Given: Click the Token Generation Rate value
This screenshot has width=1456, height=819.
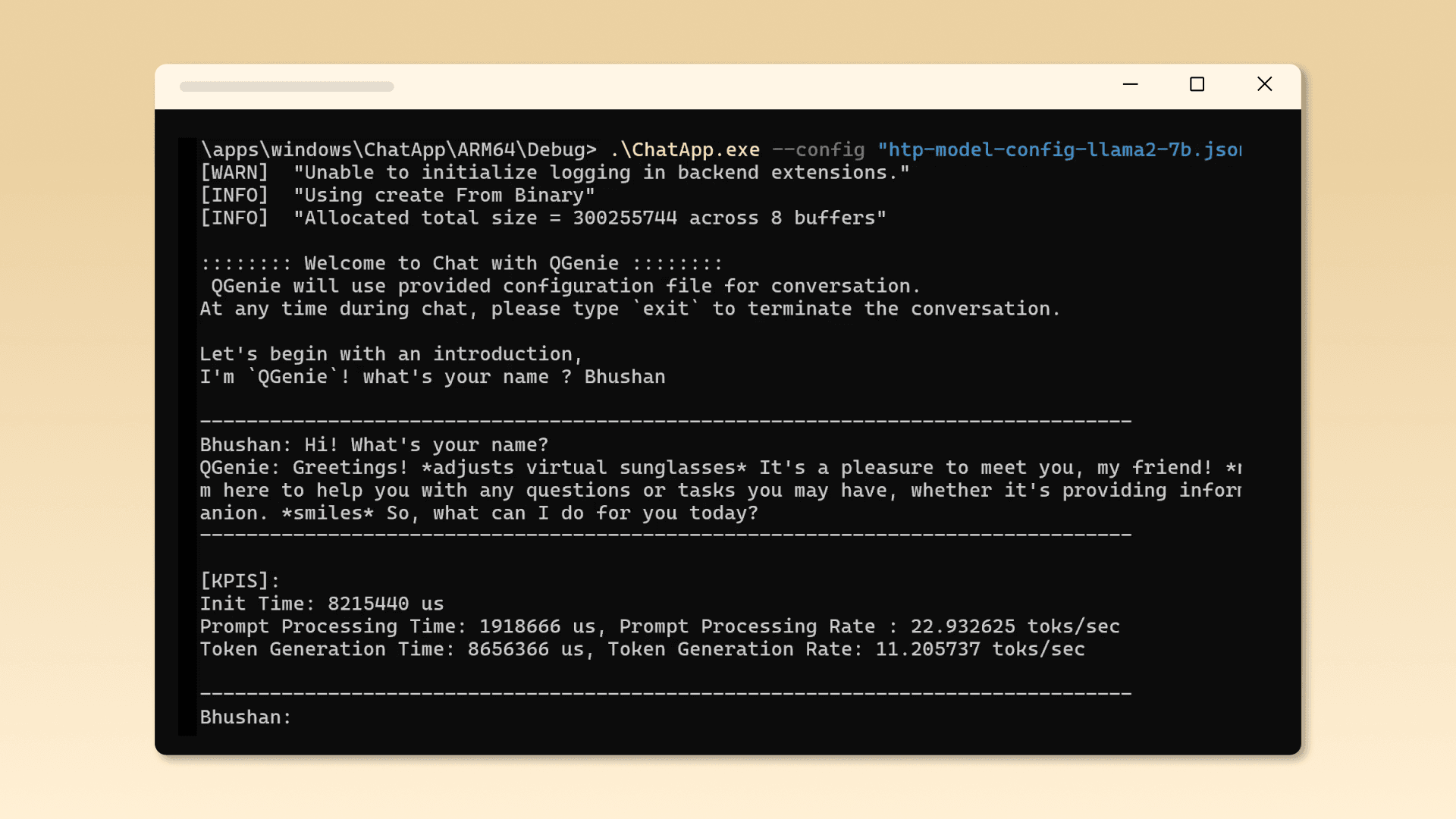Looking at the screenshot, I should coord(927,650).
